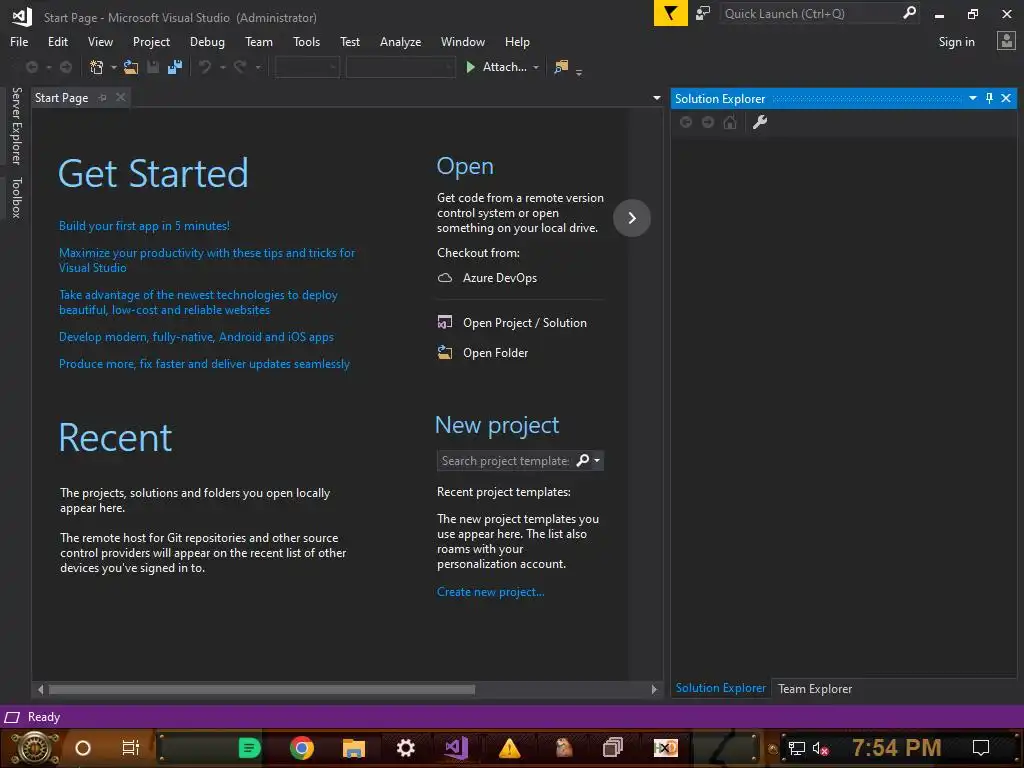This screenshot has height=768, width=1024.
Task: Click the Redo toolbar icon
Action: pyautogui.click(x=240, y=67)
